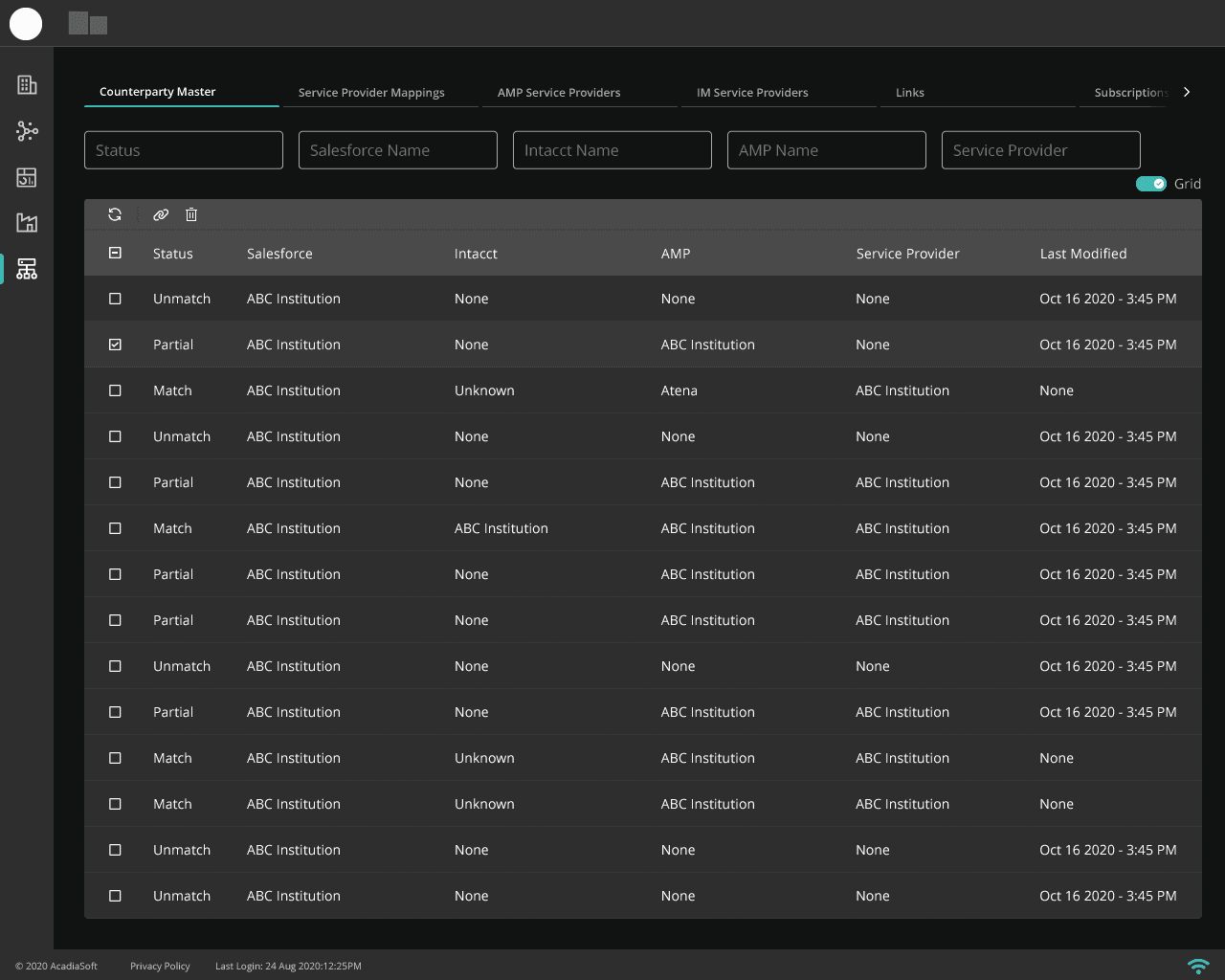Viewport: 1225px width, 980px height.
Task: Click the link icon in table toolbar
Action: (161, 214)
